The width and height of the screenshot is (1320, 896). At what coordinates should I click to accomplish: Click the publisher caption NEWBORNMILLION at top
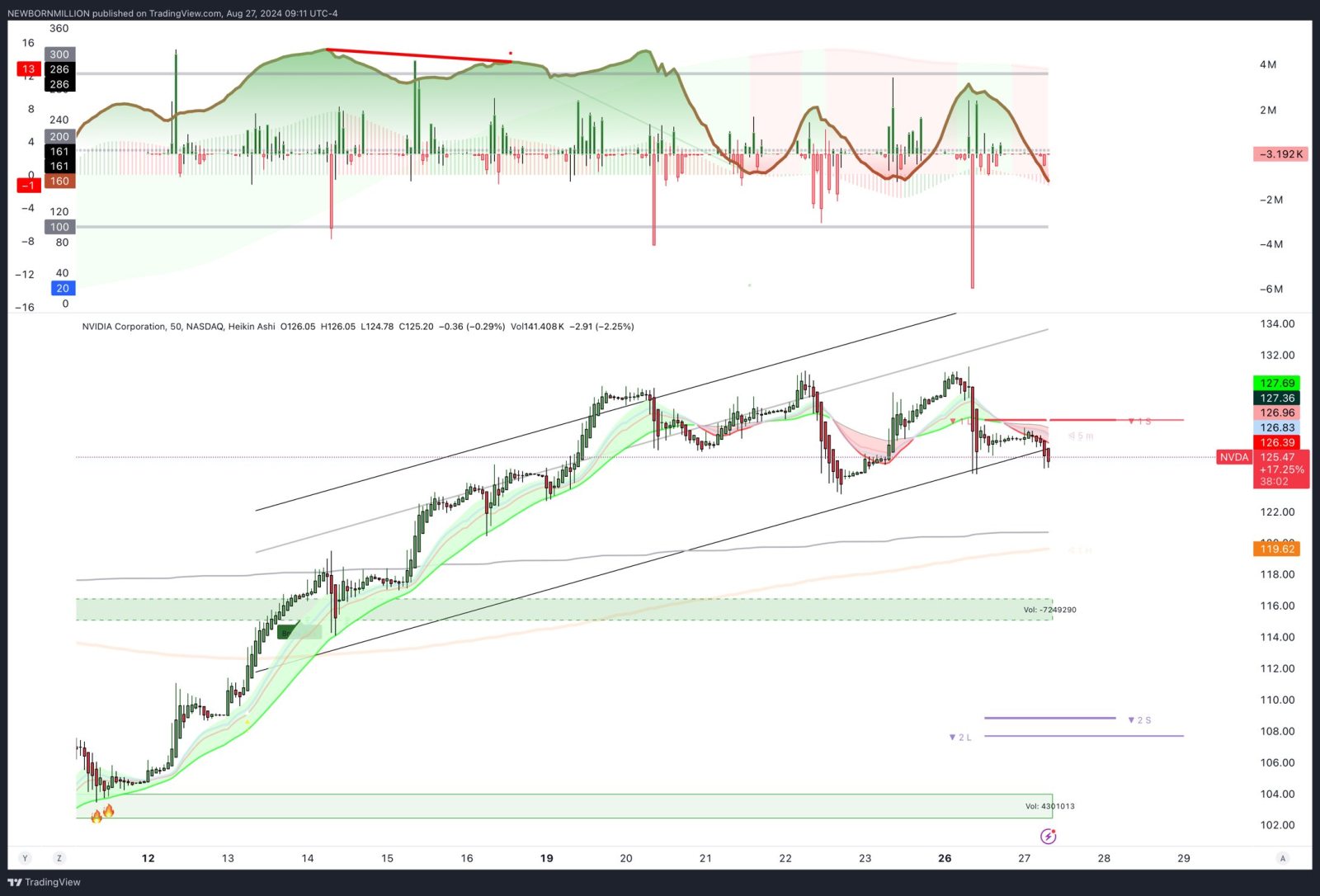pos(49,13)
